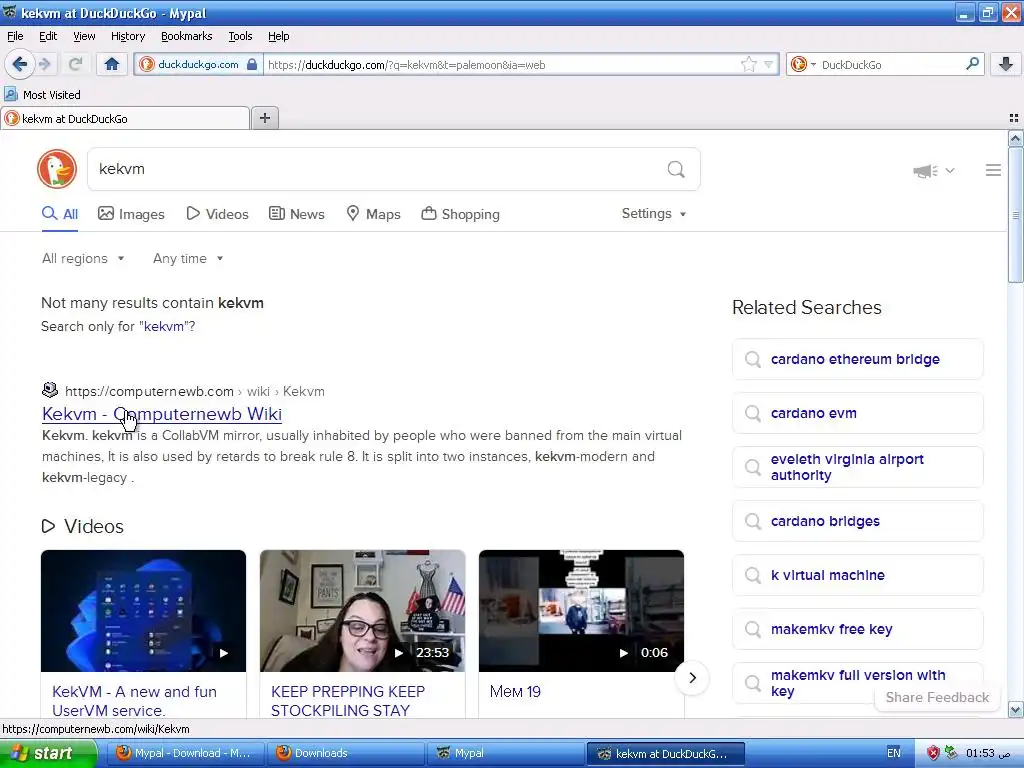Open the Downloads arrow toolbar button

click(x=1006, y=64)
